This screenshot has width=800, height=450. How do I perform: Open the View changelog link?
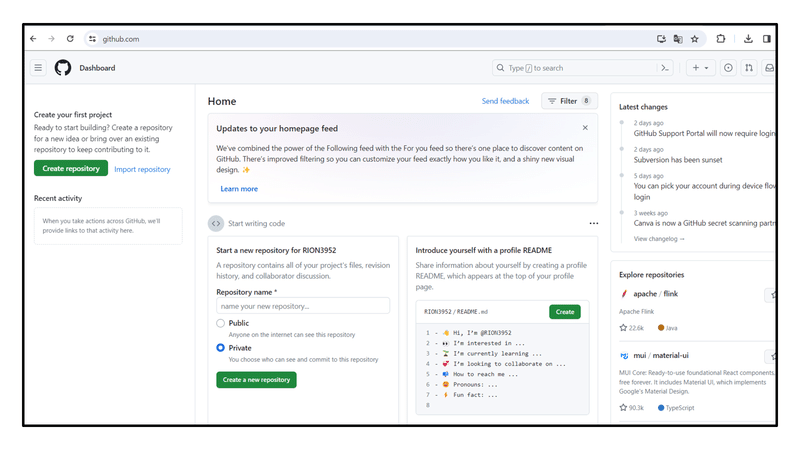(x=659, y=239)
